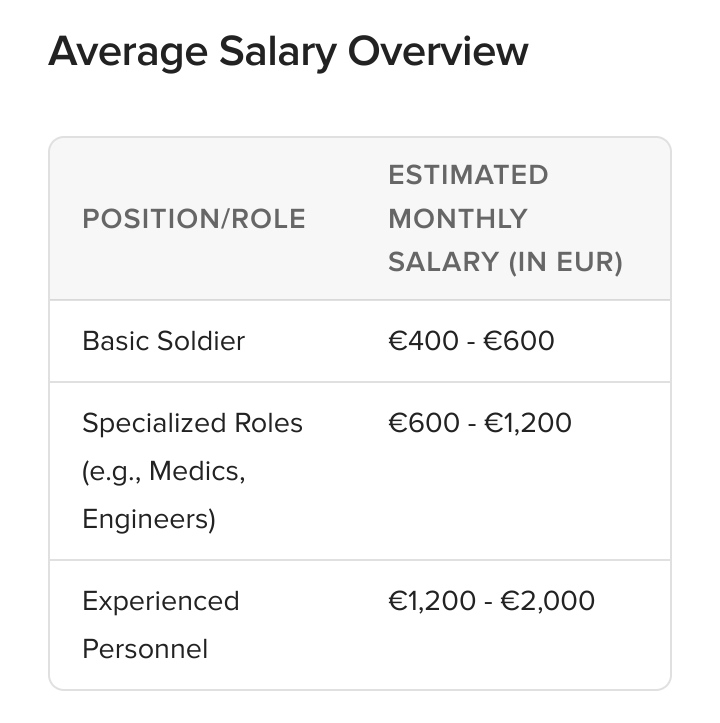The width and height of the screenshot is (720, 723).
Task: Click the word "Personnel" in the last row
Action: 145,649
